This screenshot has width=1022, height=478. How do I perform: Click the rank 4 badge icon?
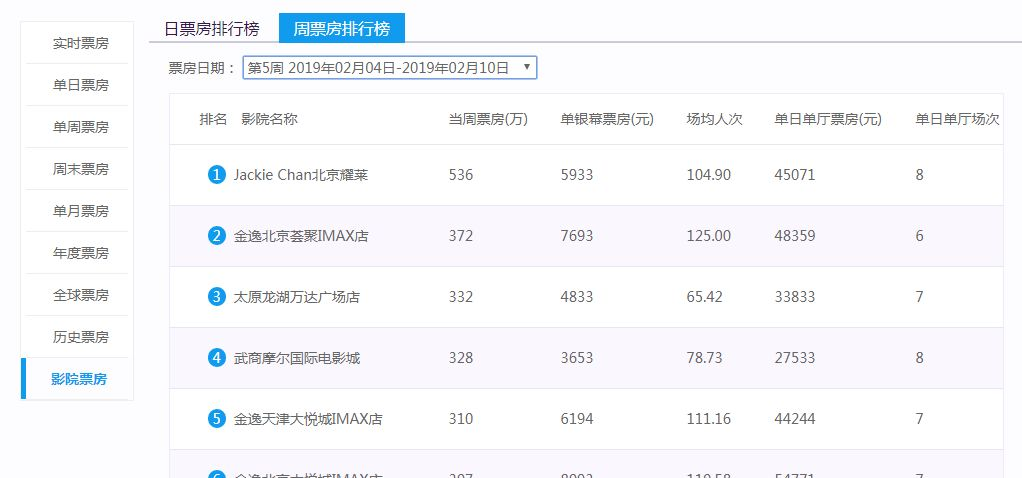pyautogui.click(x=216, y=357)
